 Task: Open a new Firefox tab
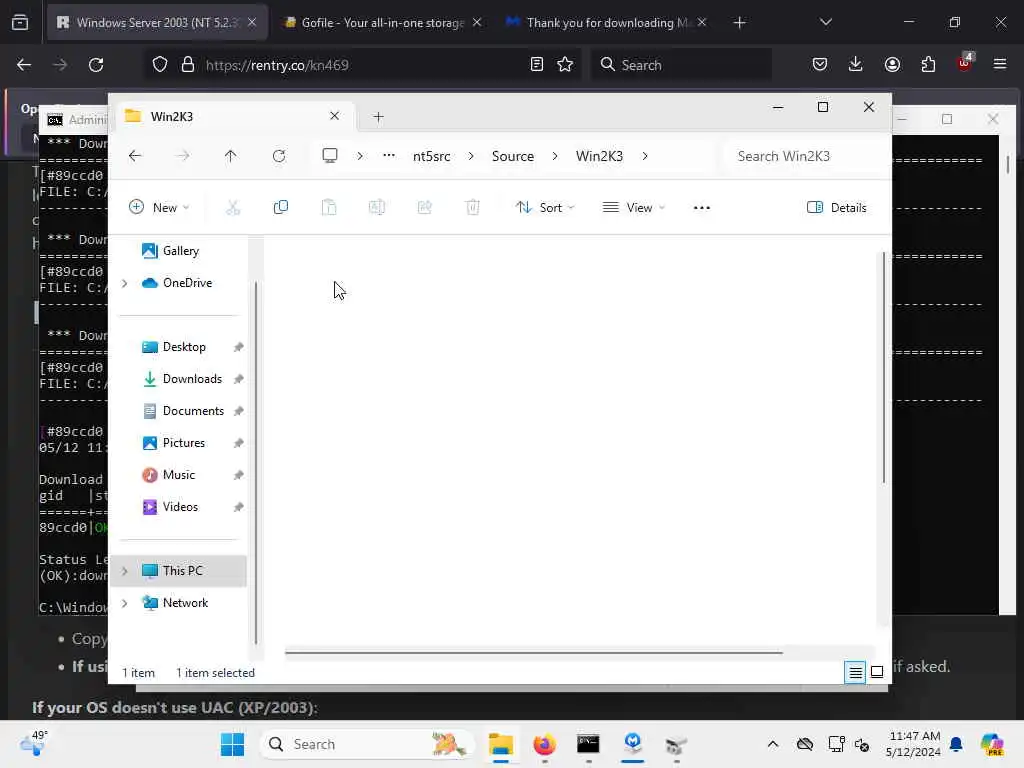pyautogui.click(x=739, y=23)
